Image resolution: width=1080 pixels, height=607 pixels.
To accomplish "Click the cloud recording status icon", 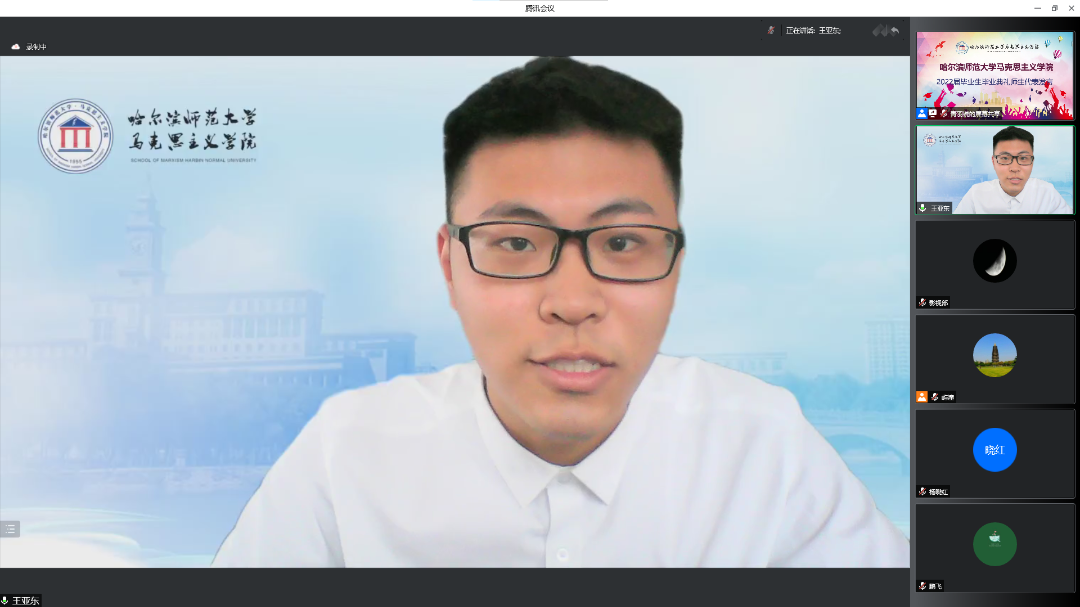I will (x=16, y=47).
